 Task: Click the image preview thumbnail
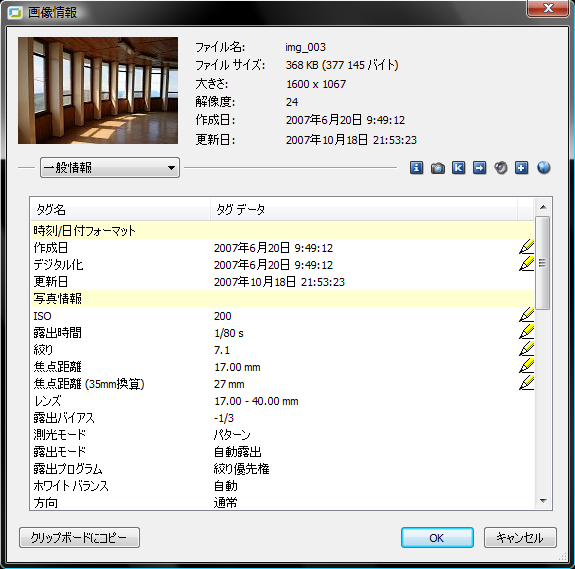point(98,90)
